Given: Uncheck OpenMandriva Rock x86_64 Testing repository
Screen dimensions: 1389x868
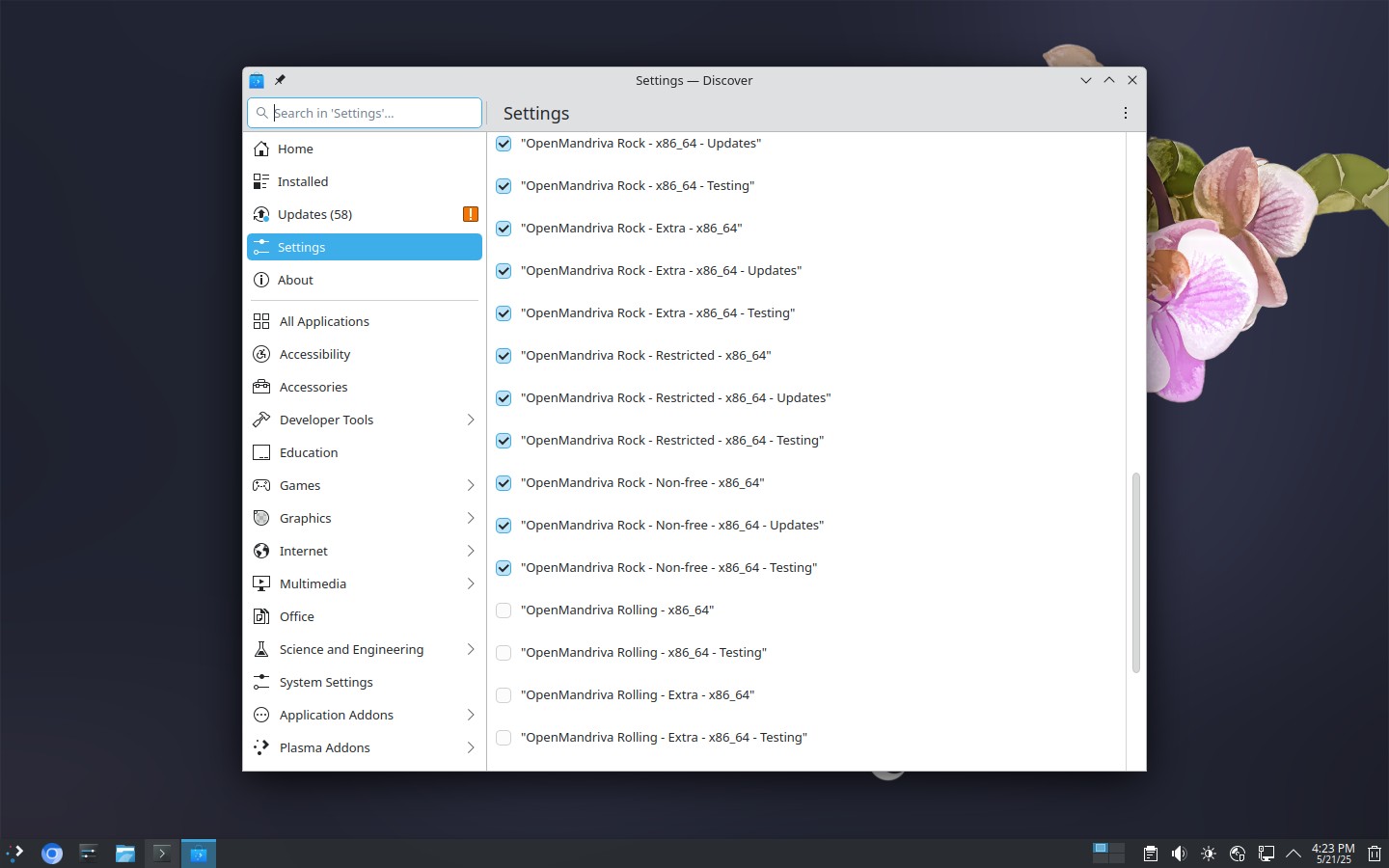Looking at the screenshot, I should pos(504,186).
